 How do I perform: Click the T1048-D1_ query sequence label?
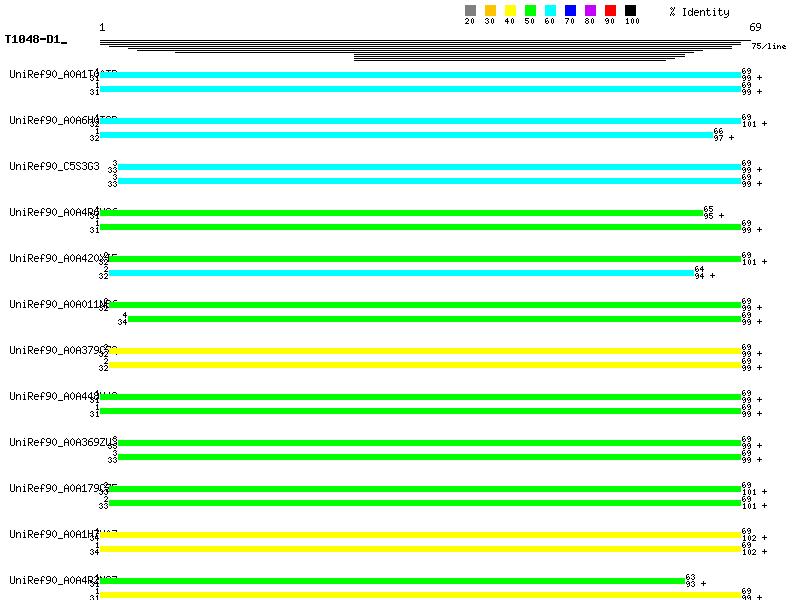click(35, 40)
